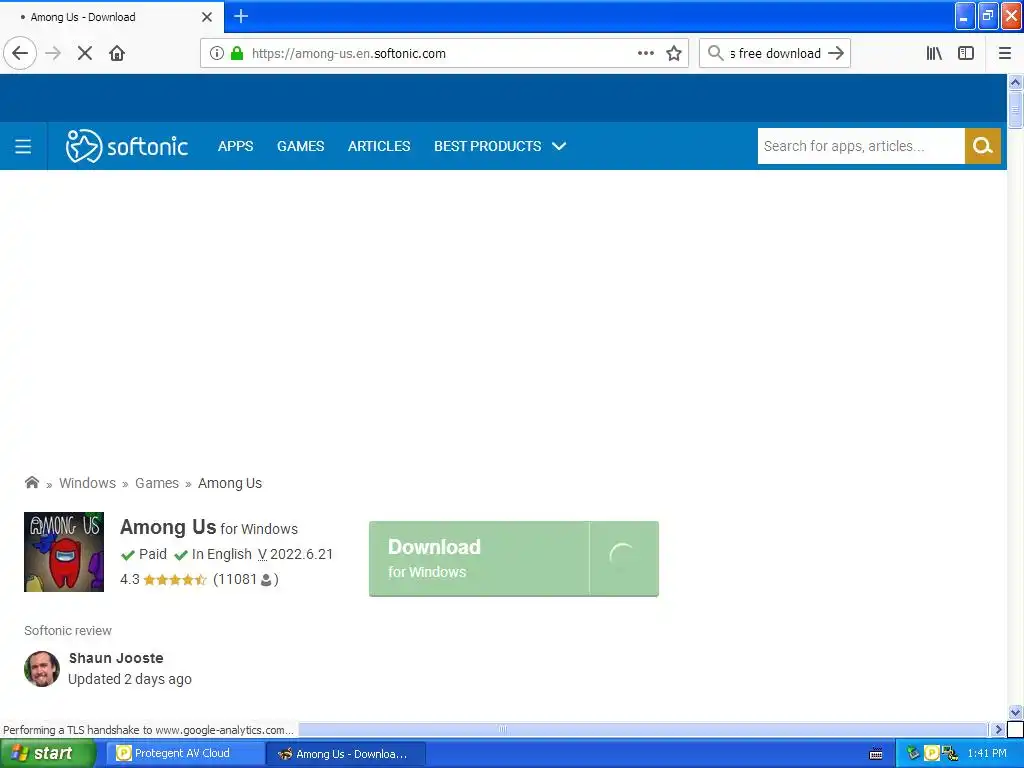This screenshot has width=1024, height=768.
Task: Open the Windows start button
Action: [47, 753]
